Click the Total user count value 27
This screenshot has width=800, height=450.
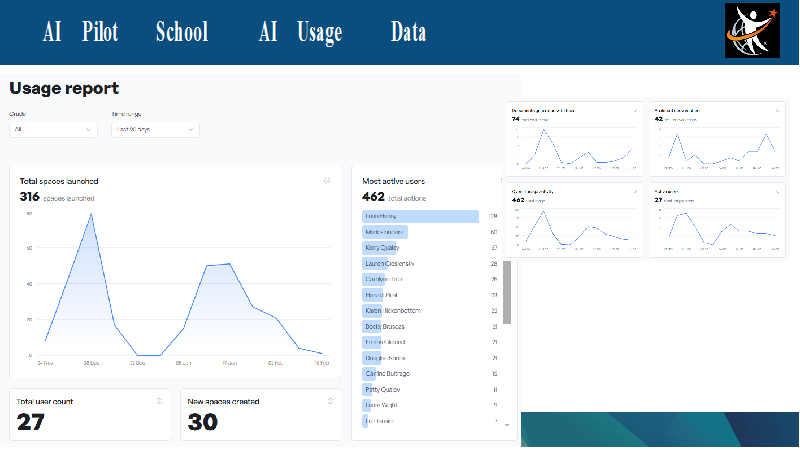pos(31,422)
